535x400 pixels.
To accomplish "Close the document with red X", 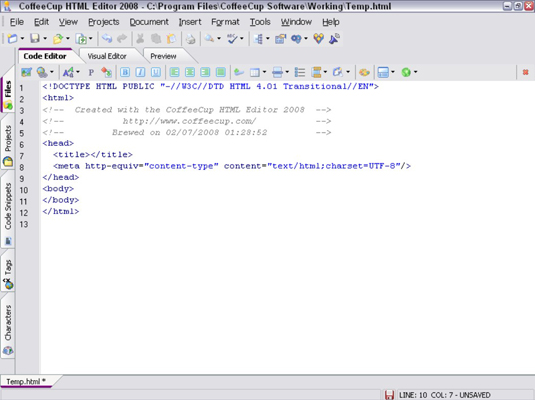I will [525, 72].
